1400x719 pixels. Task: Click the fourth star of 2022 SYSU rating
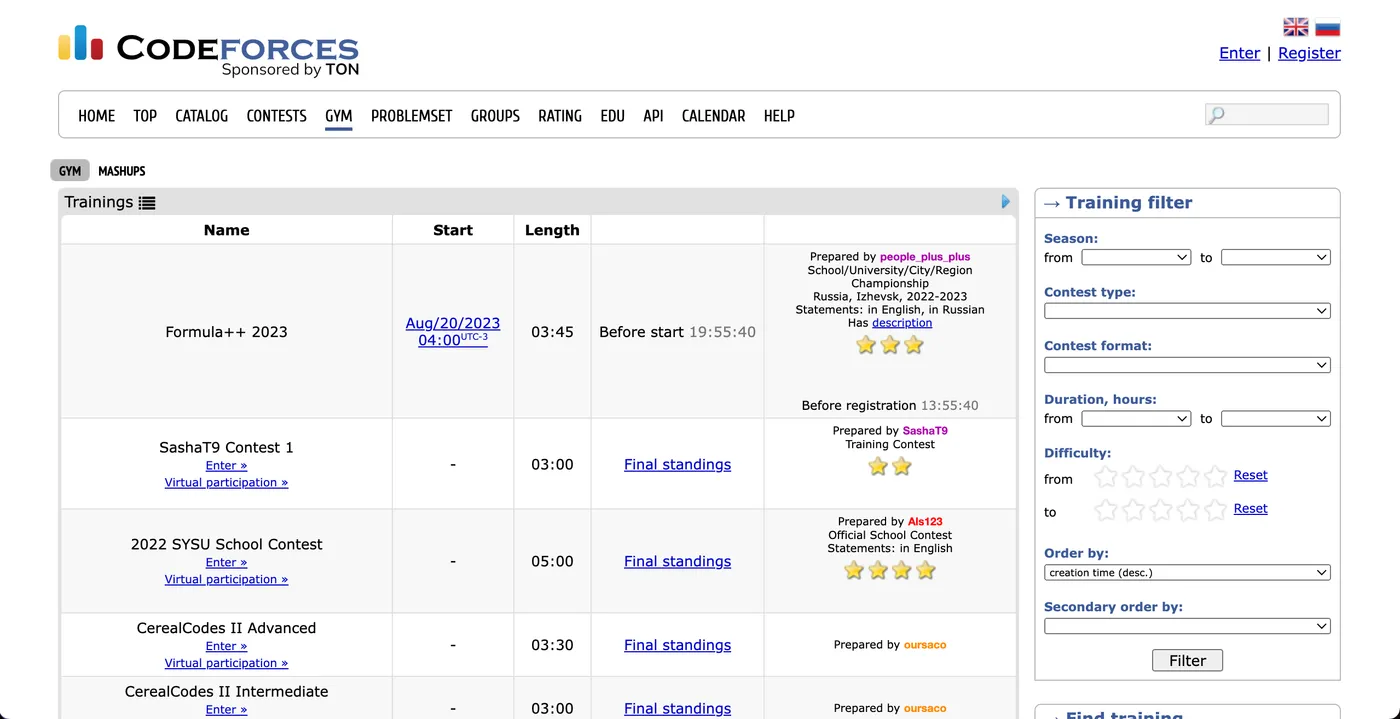click(926, 570)
